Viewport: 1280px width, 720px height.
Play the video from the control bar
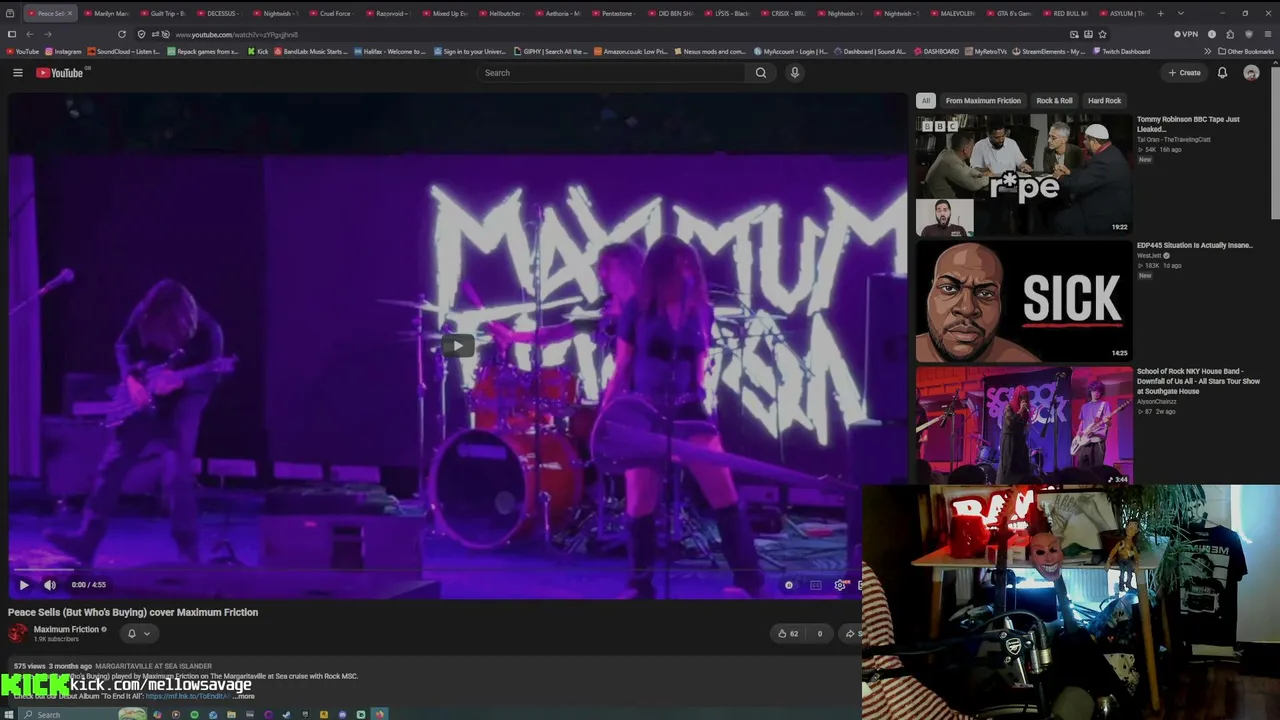point(24,585)
